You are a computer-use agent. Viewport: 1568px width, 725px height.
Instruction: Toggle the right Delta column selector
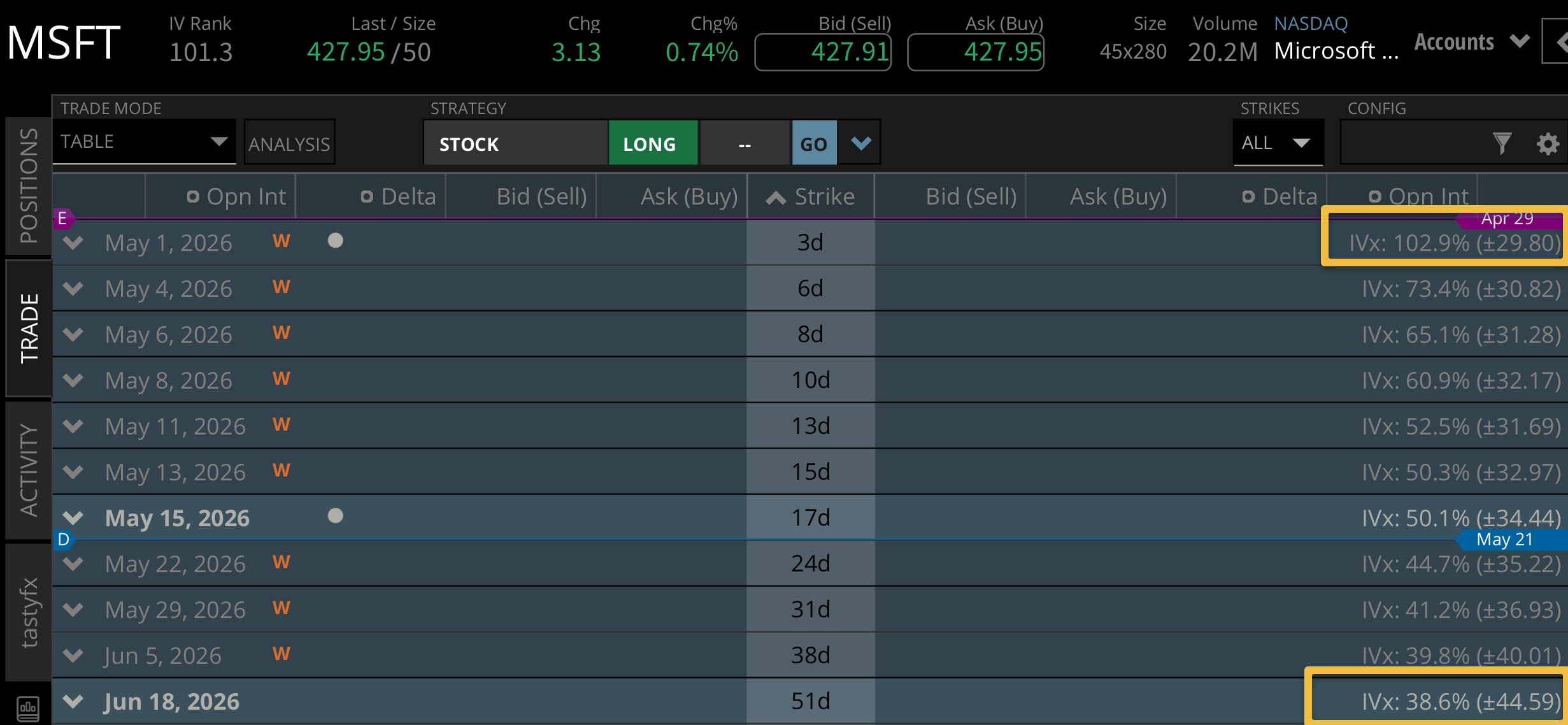(x=1248, y=197)
